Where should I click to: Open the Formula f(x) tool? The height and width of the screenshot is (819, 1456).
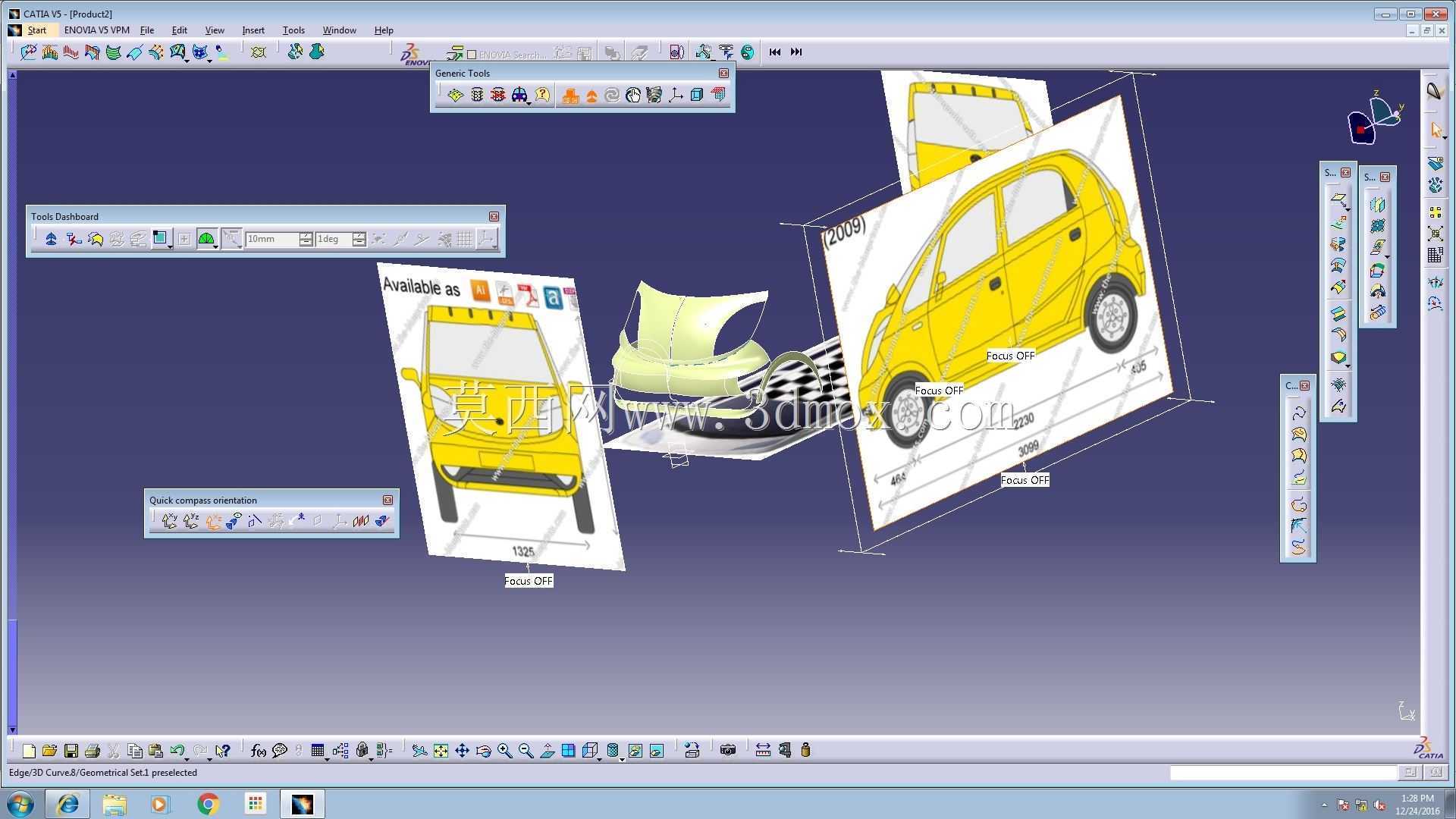[258, 751]
